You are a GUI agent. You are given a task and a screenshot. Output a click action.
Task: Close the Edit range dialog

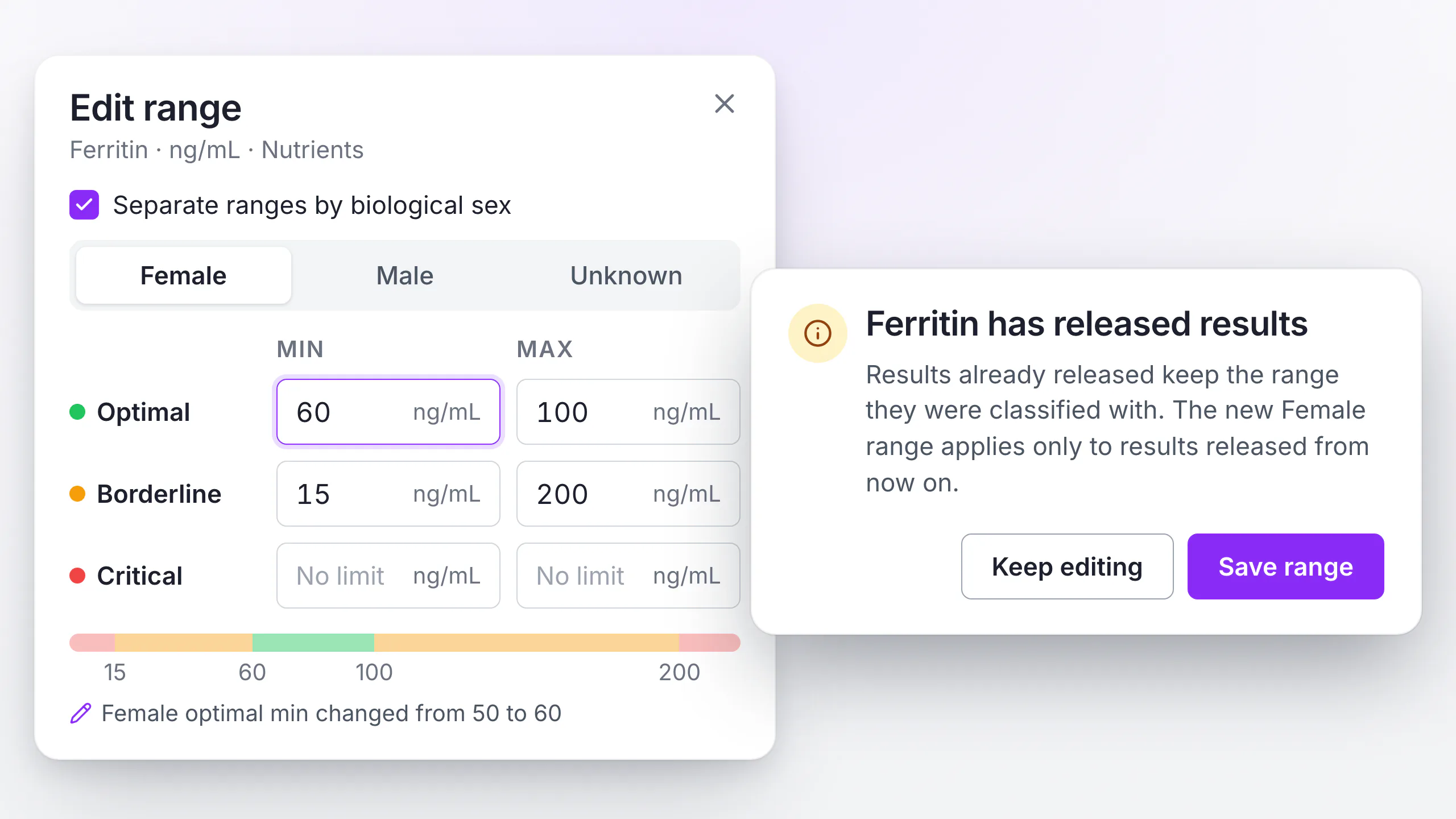[x=724, y=104]
